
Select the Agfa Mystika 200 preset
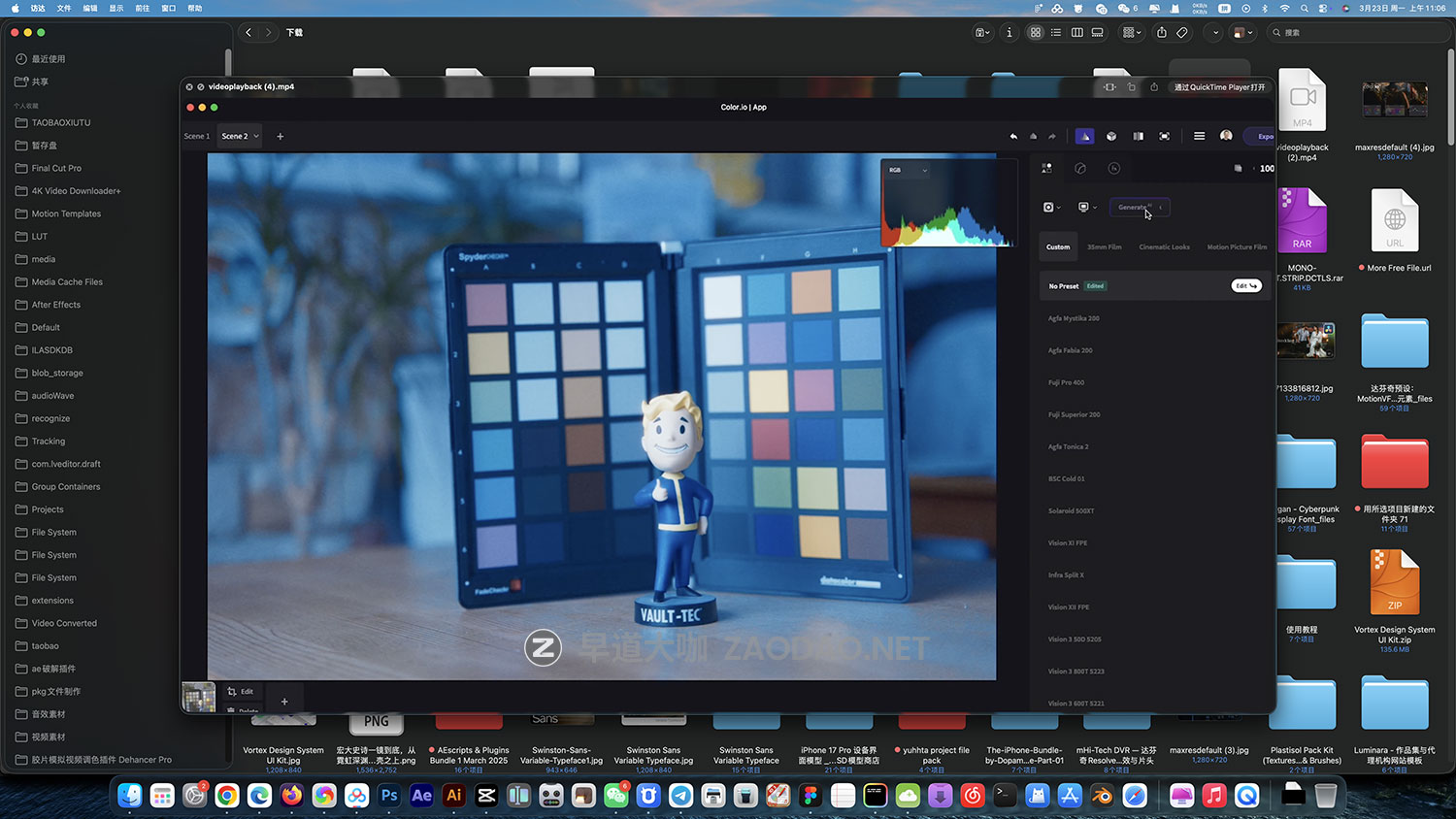[x=1074, y=318]
